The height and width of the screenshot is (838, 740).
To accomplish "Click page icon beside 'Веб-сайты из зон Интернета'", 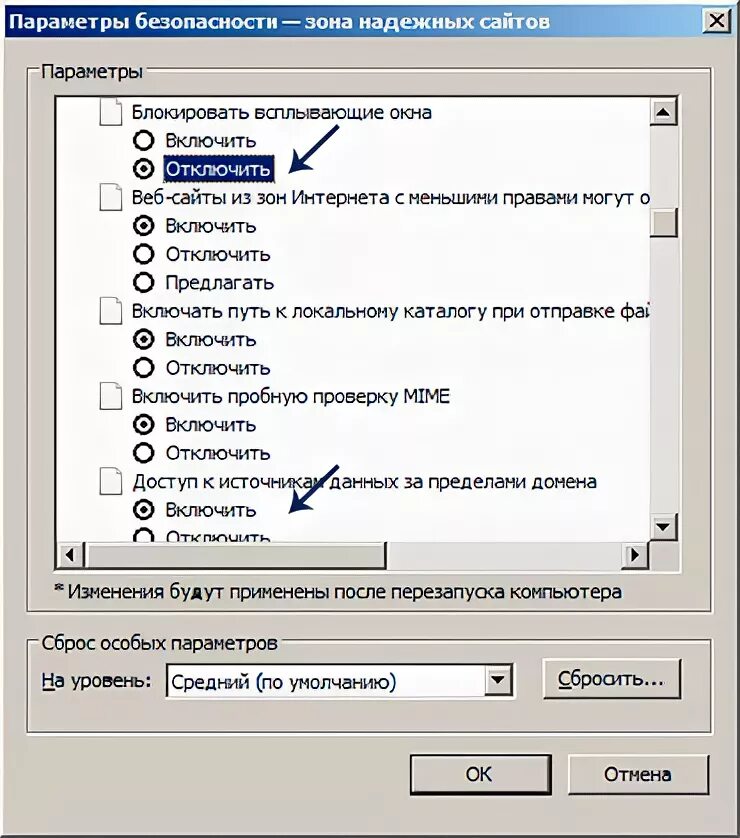I will 113,197.
